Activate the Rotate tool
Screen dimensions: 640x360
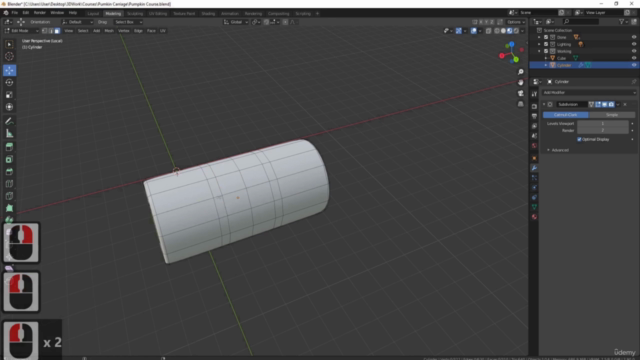(x=9, y=82)
